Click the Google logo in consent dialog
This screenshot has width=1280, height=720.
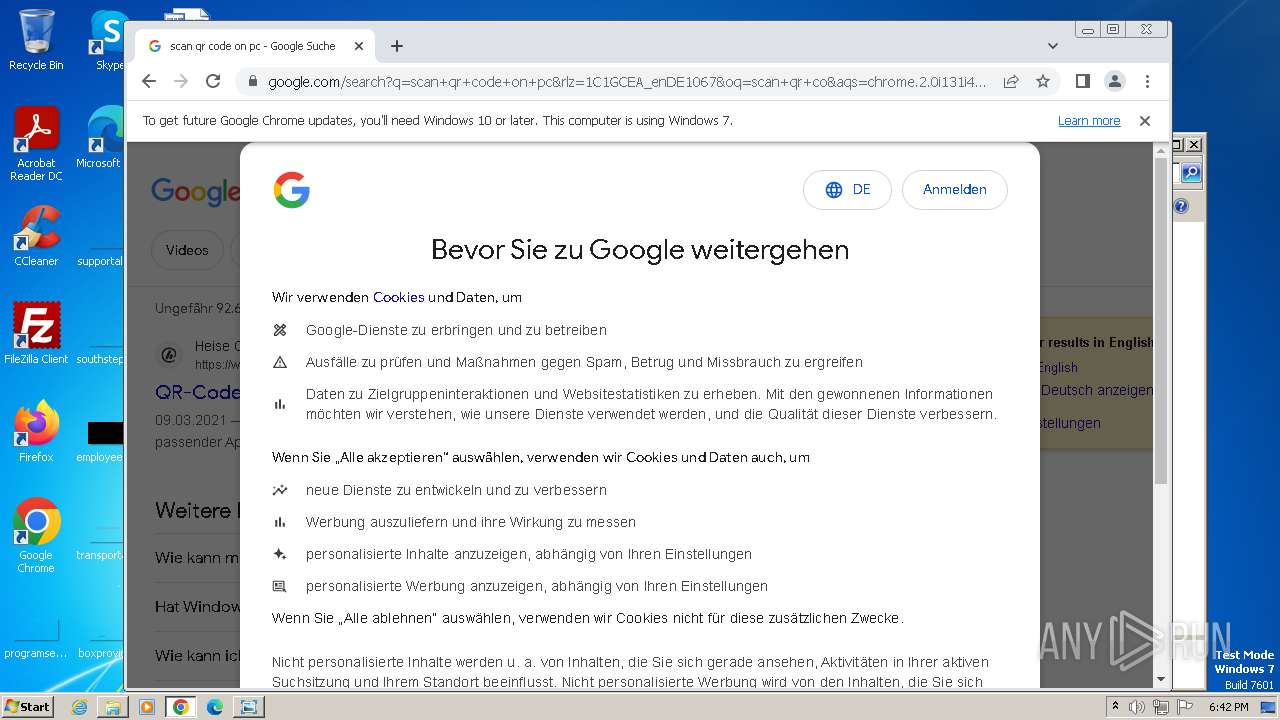pyautogui.click(x=292, y=189)
